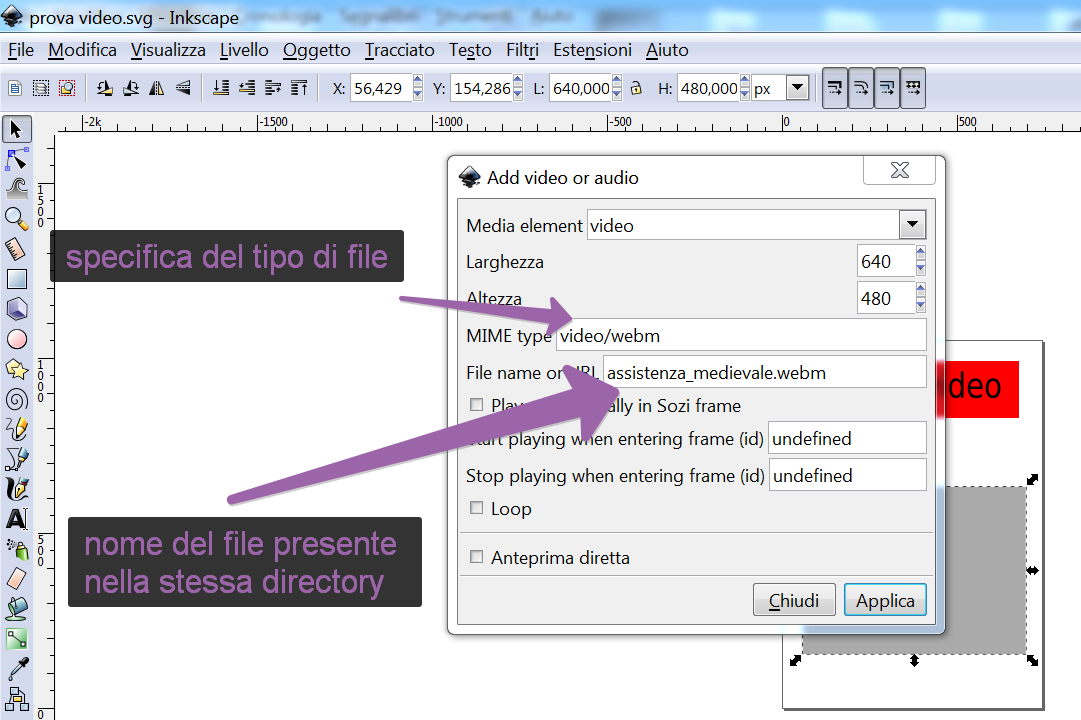Open the Estensioni menu
The image size is (1081, 720).
coord(592,50)
